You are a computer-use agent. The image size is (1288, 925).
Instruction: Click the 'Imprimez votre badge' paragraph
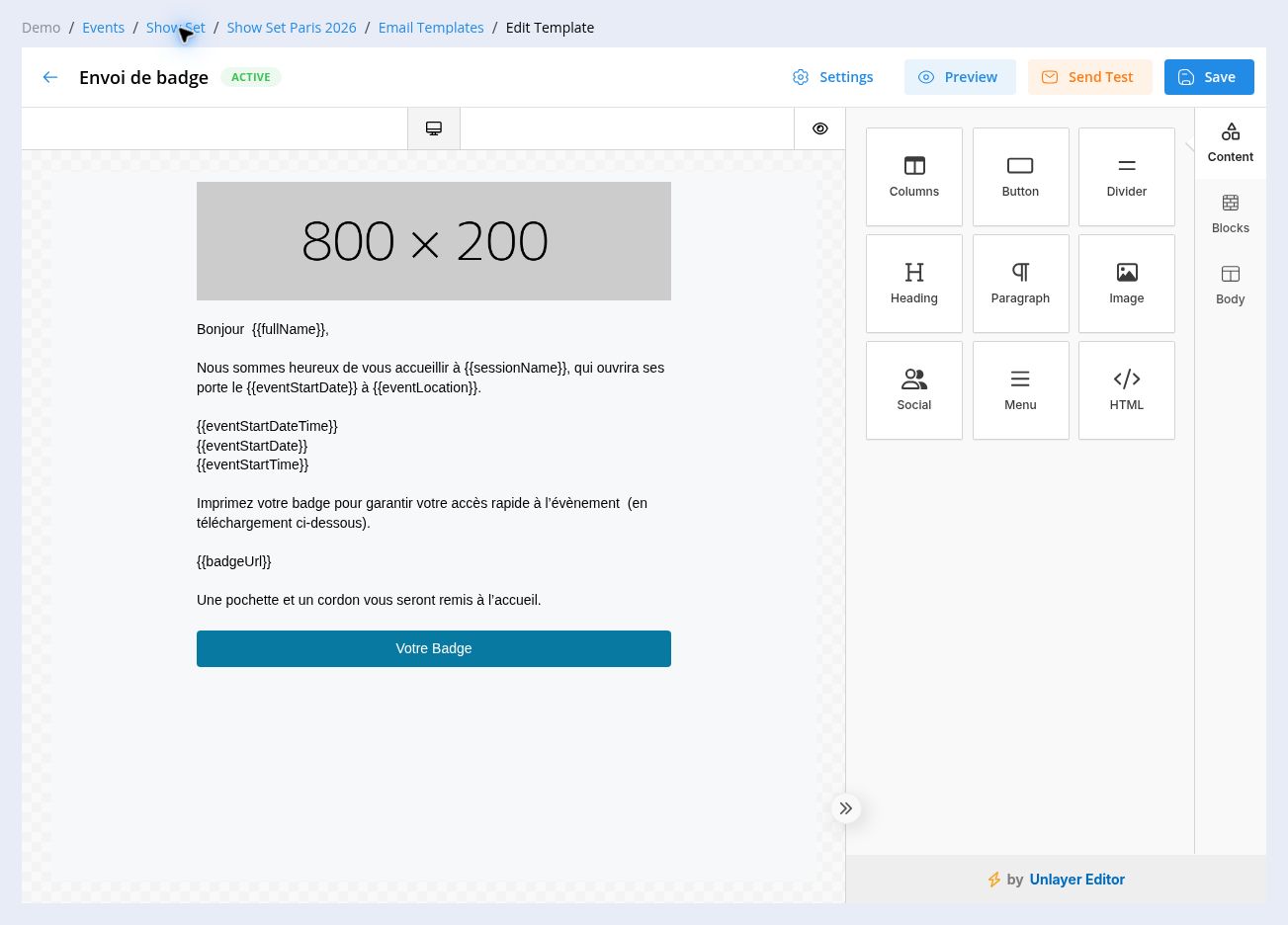pos(422,513)
